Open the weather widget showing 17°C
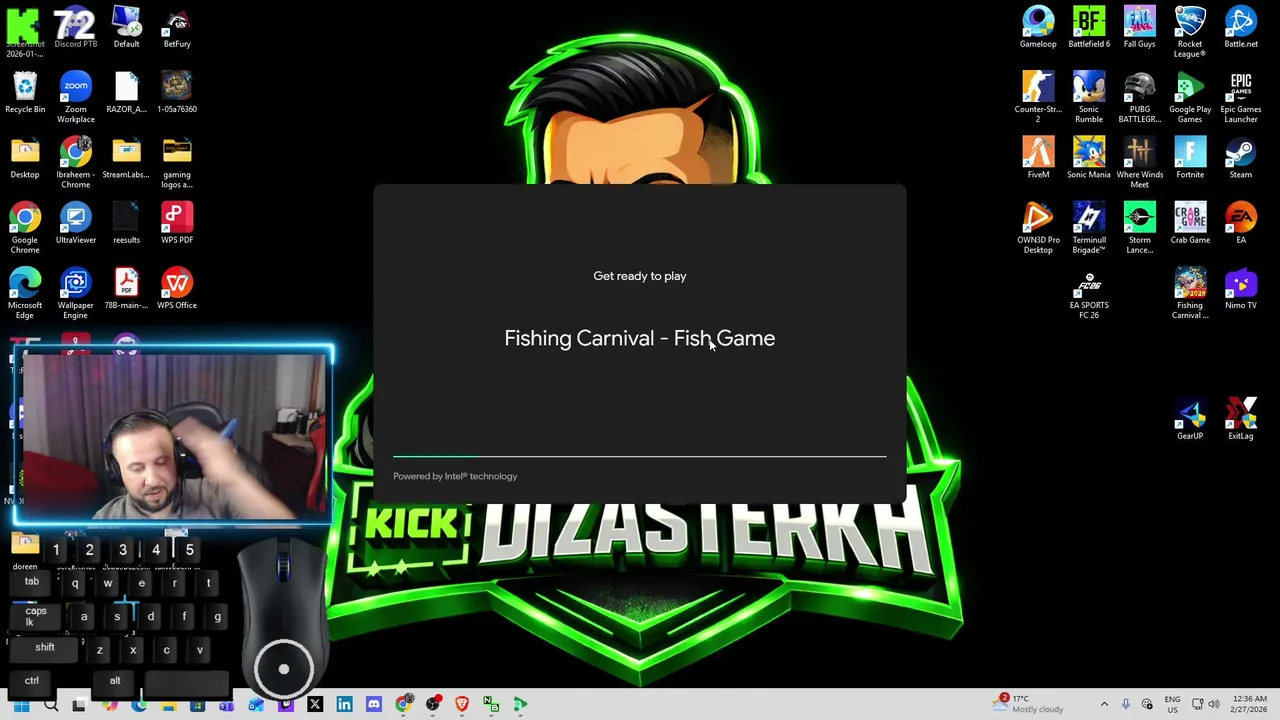This screenshot has width=1280, height=720. (x=1029, y=704)
